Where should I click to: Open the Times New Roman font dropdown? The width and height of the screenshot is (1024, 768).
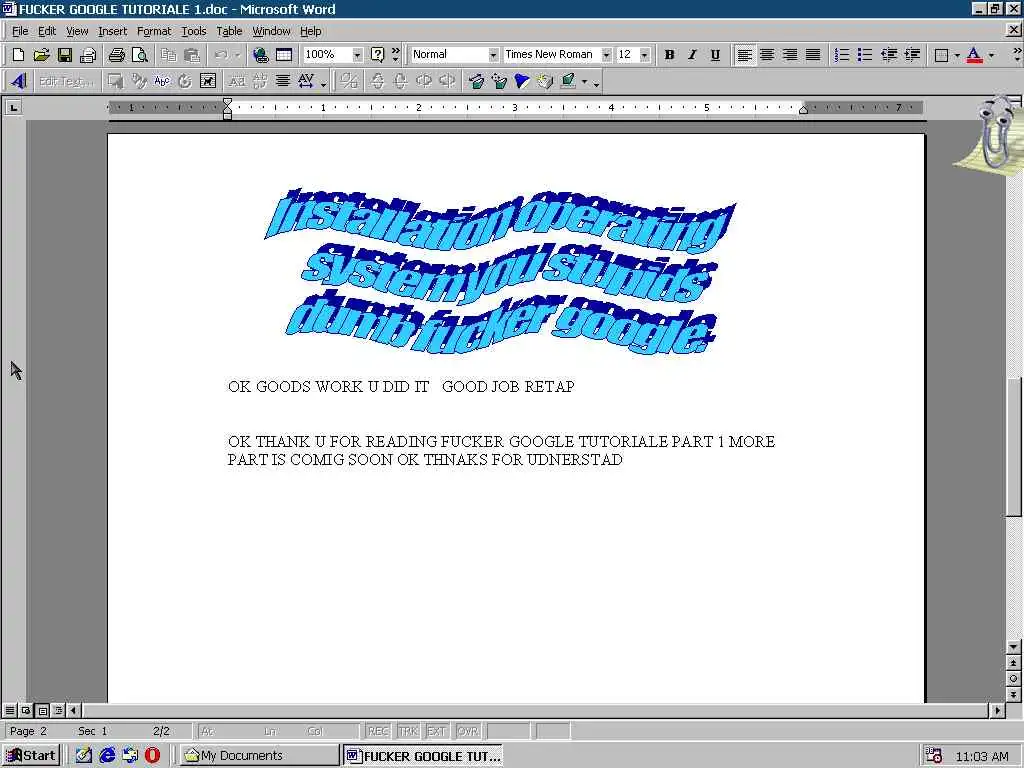click(606, 55)
